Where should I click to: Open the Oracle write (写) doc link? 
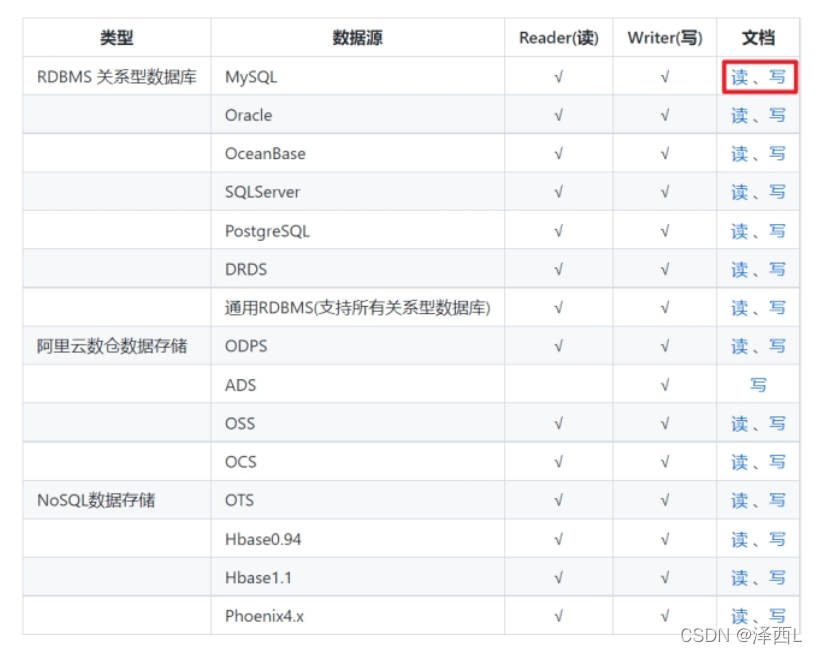[x=777, y=115]
